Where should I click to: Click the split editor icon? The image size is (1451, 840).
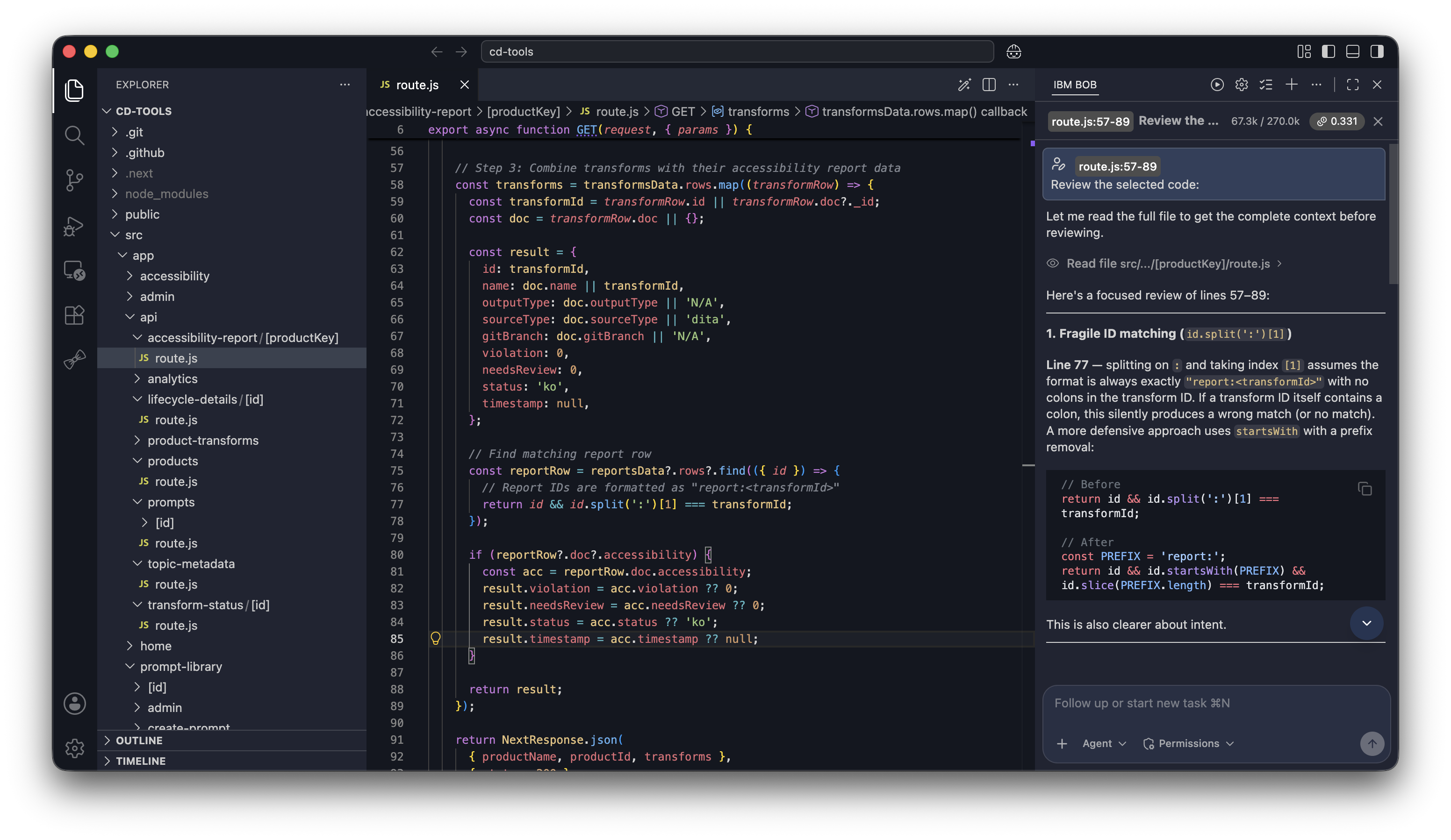click(989, 85)
